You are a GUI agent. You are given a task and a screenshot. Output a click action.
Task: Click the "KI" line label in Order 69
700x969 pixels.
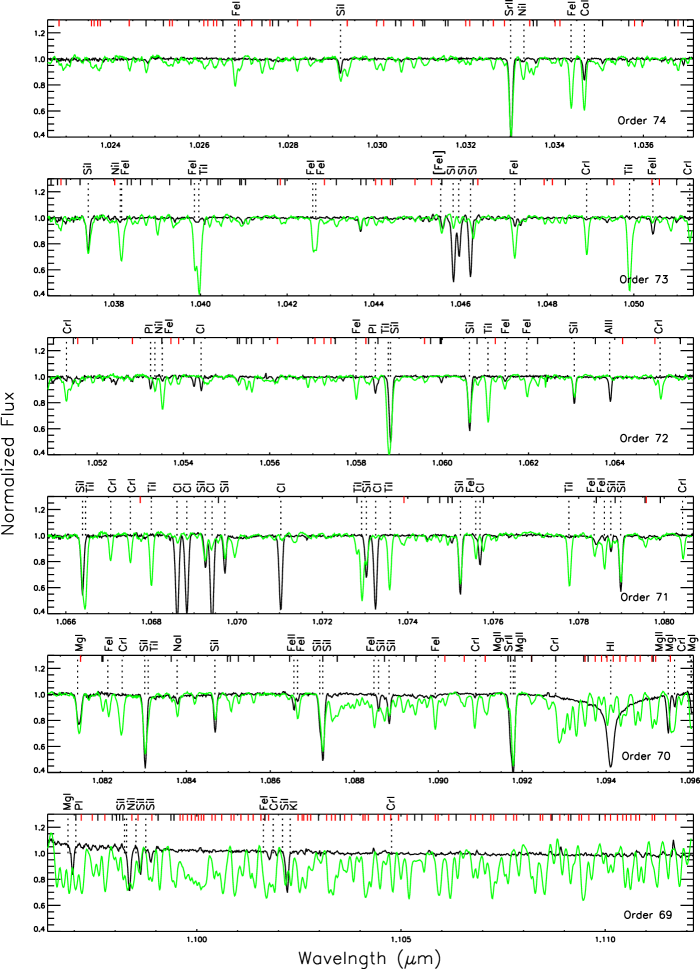pos(293,805)
